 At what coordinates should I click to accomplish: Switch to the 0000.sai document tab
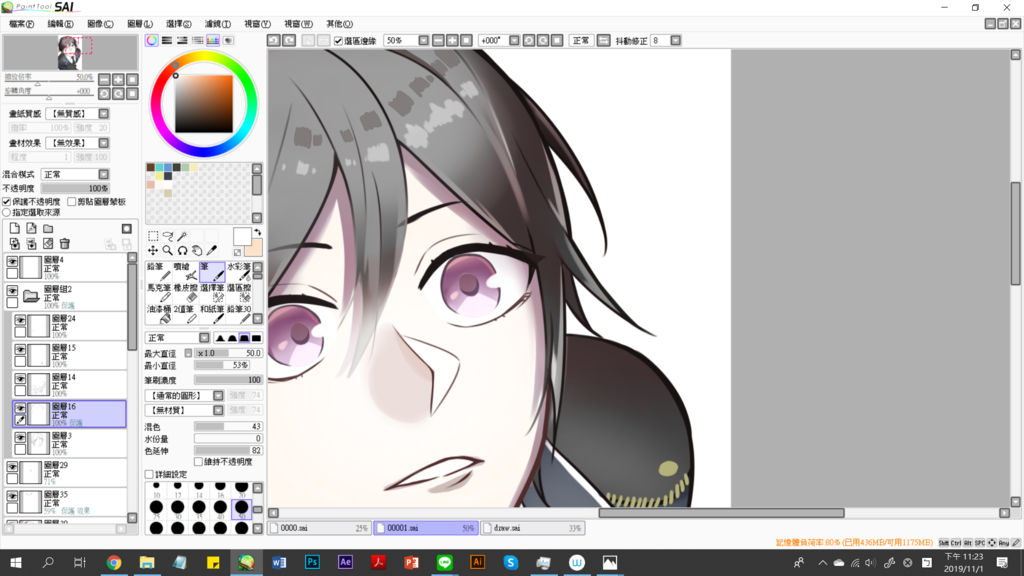(x=320, y=528)
